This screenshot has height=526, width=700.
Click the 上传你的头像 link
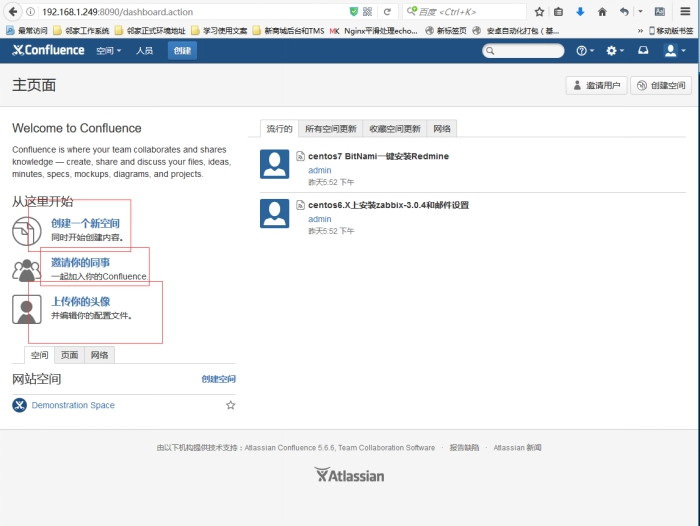(x=81, y=301)
